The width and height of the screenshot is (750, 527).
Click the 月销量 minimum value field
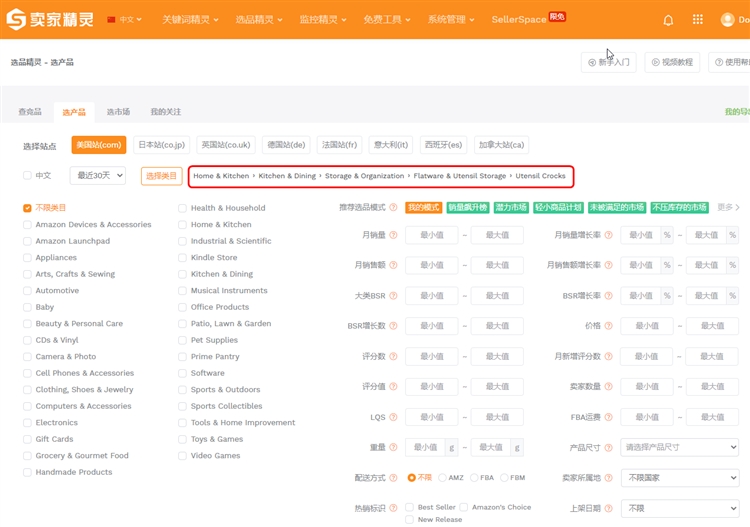(x=431, y=236)
